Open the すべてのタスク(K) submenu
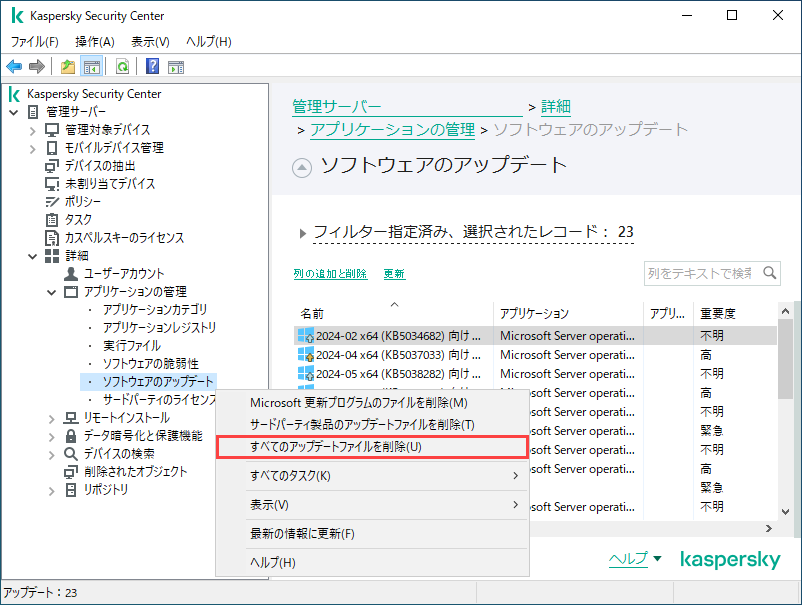This screenshot has width=802, height=605. coord(372,476)
